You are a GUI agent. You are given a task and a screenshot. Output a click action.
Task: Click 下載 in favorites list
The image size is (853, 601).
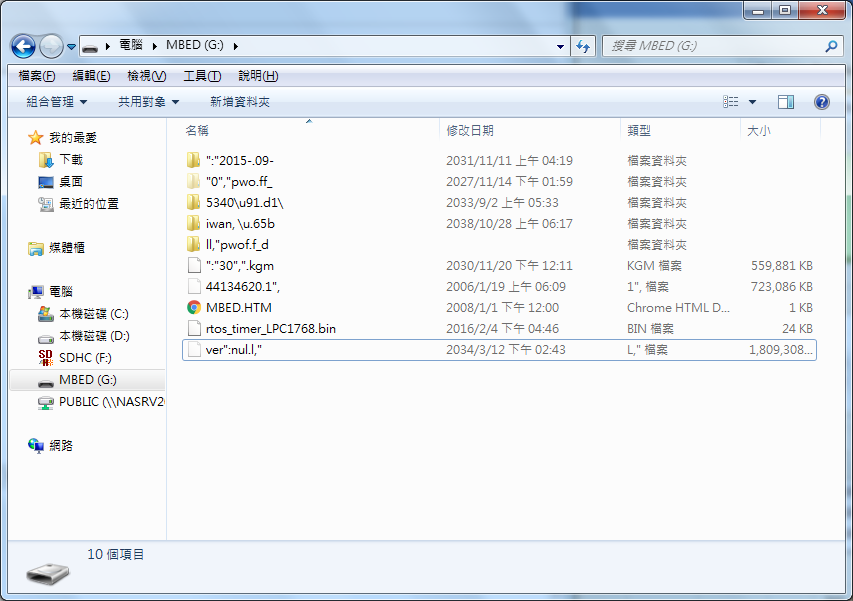pos(71,160)
